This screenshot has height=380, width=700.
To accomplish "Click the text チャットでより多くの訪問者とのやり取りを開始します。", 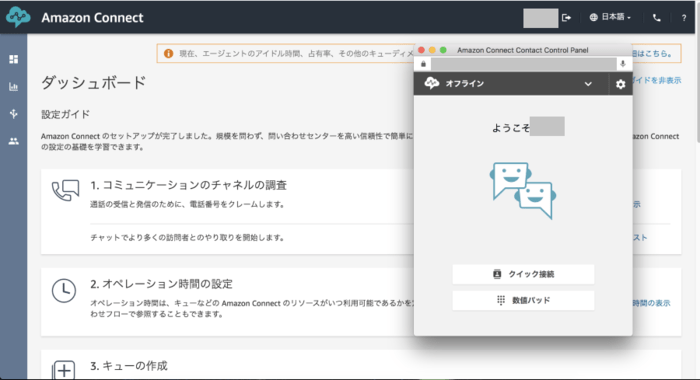I will coord(188,238).
